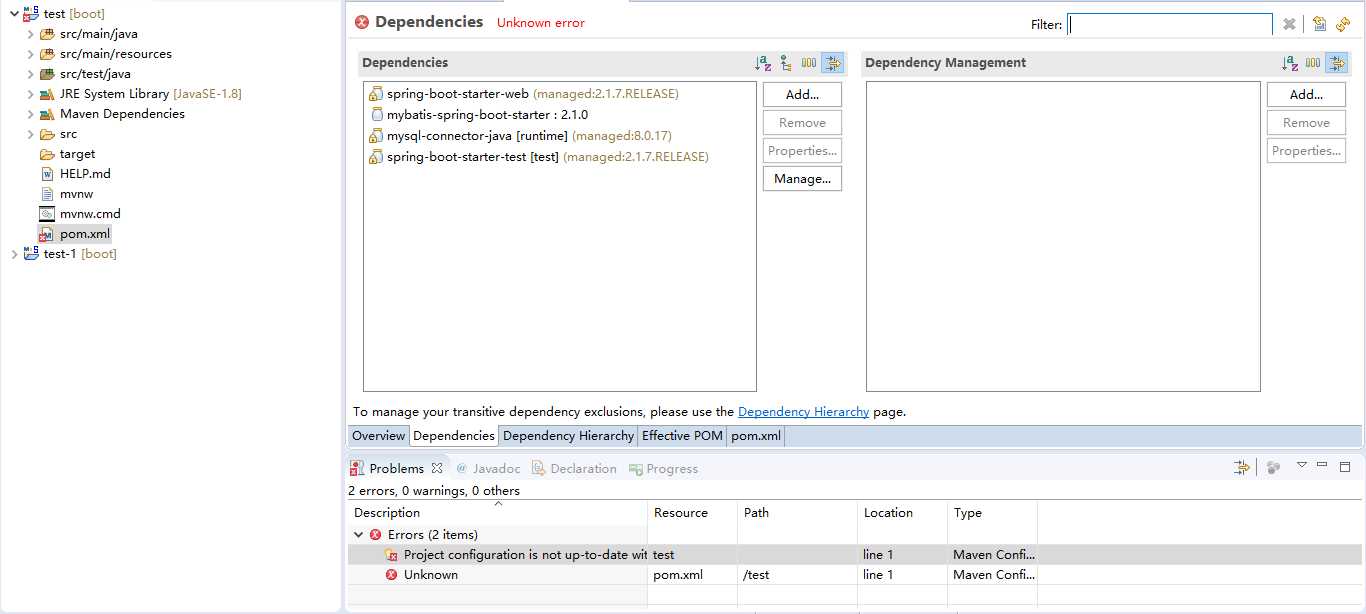Click the grey Focus on Active Task icon
Viewport: 1366px width, 614px height.
pos(1273,467)
